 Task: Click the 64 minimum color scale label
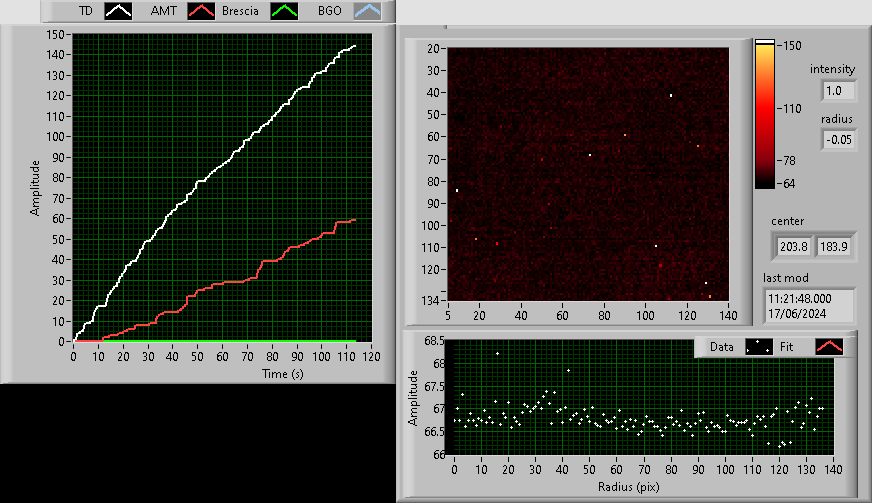tap(785, 183)
